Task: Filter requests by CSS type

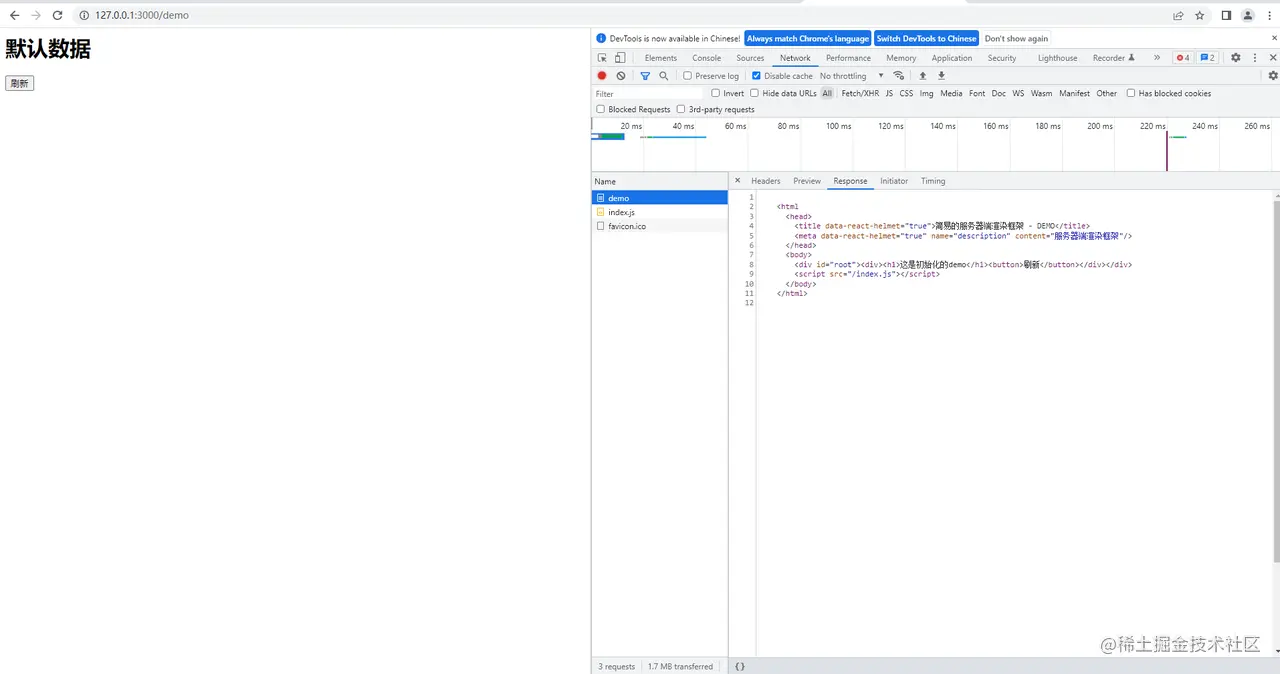Action: click(x=906, y=94)
